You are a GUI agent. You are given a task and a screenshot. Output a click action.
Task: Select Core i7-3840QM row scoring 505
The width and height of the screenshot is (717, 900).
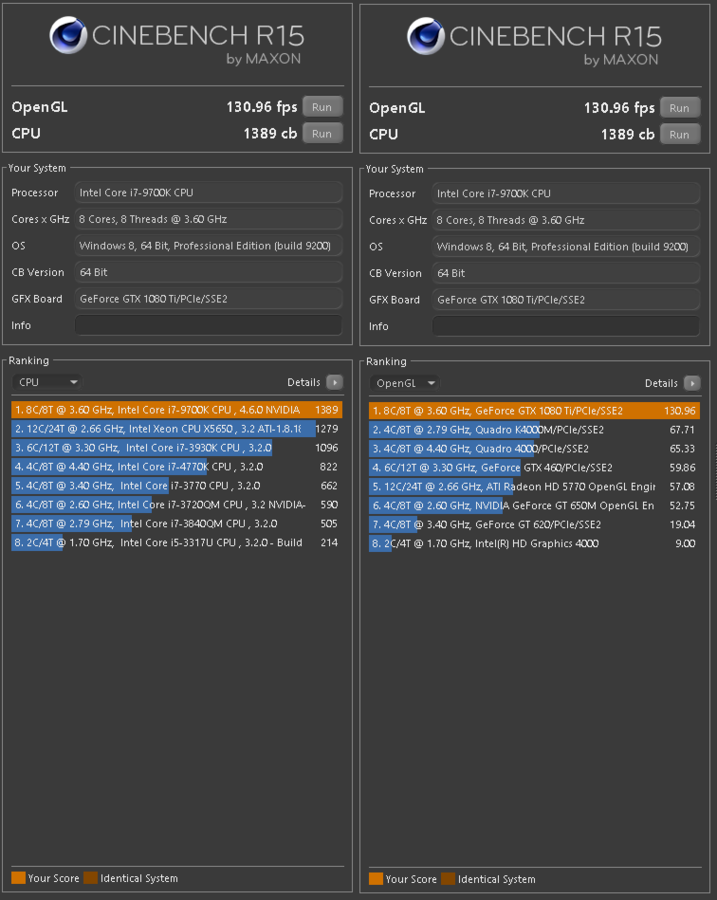(177, 523)
